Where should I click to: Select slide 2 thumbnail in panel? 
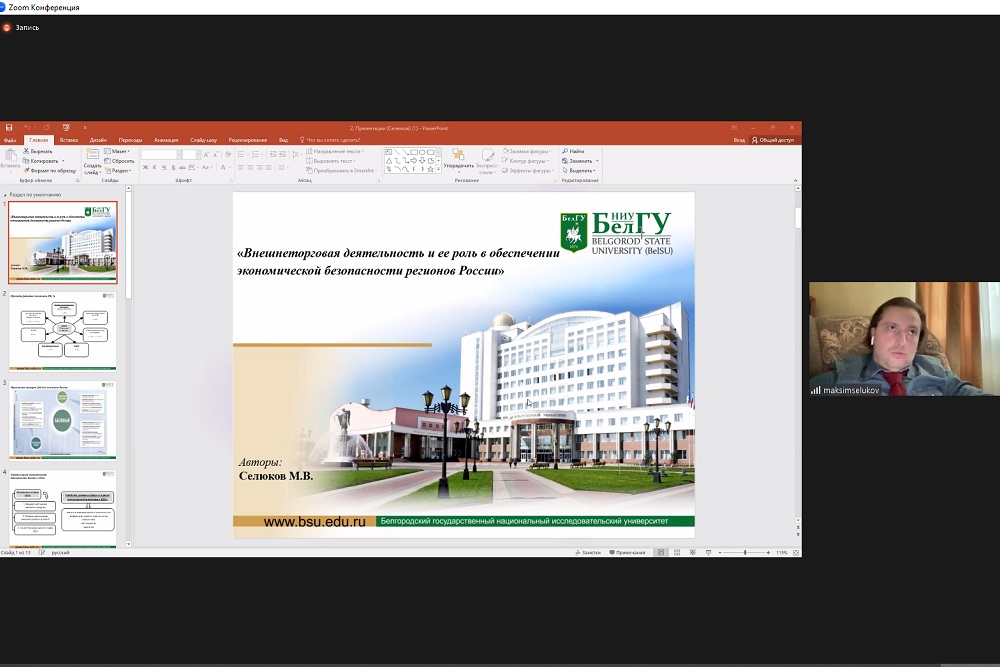[x=63, y=330]
